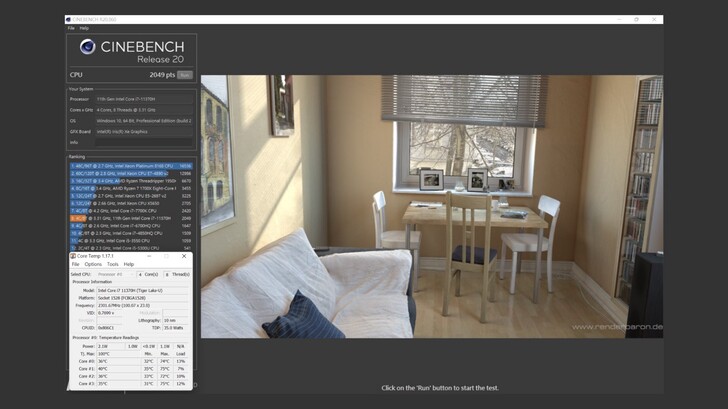Open Core Temp Tools menu
Screen dimensions: 728x409
tap(113, 264)
